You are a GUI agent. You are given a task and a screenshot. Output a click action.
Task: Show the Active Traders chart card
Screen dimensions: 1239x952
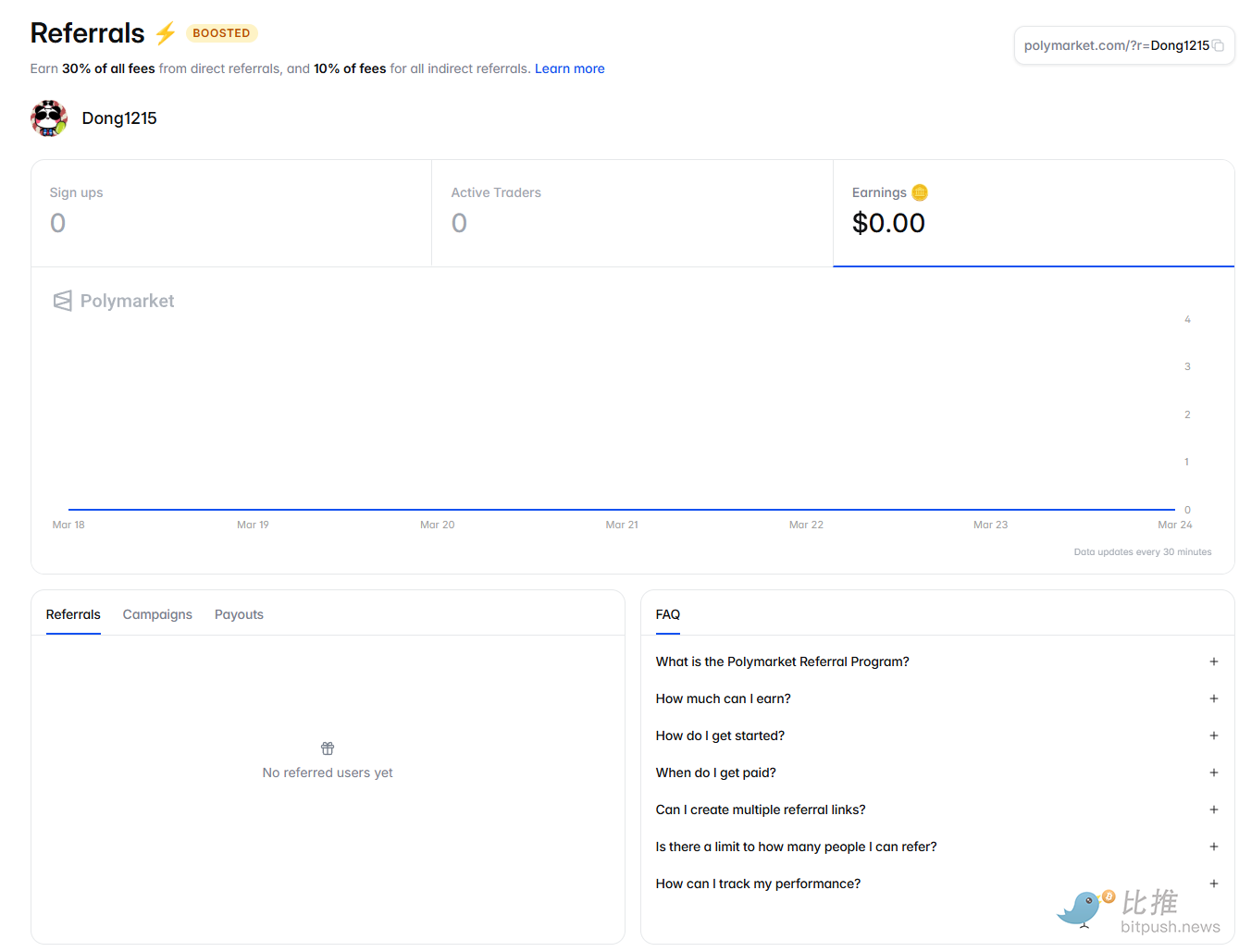tap(632, 213)
